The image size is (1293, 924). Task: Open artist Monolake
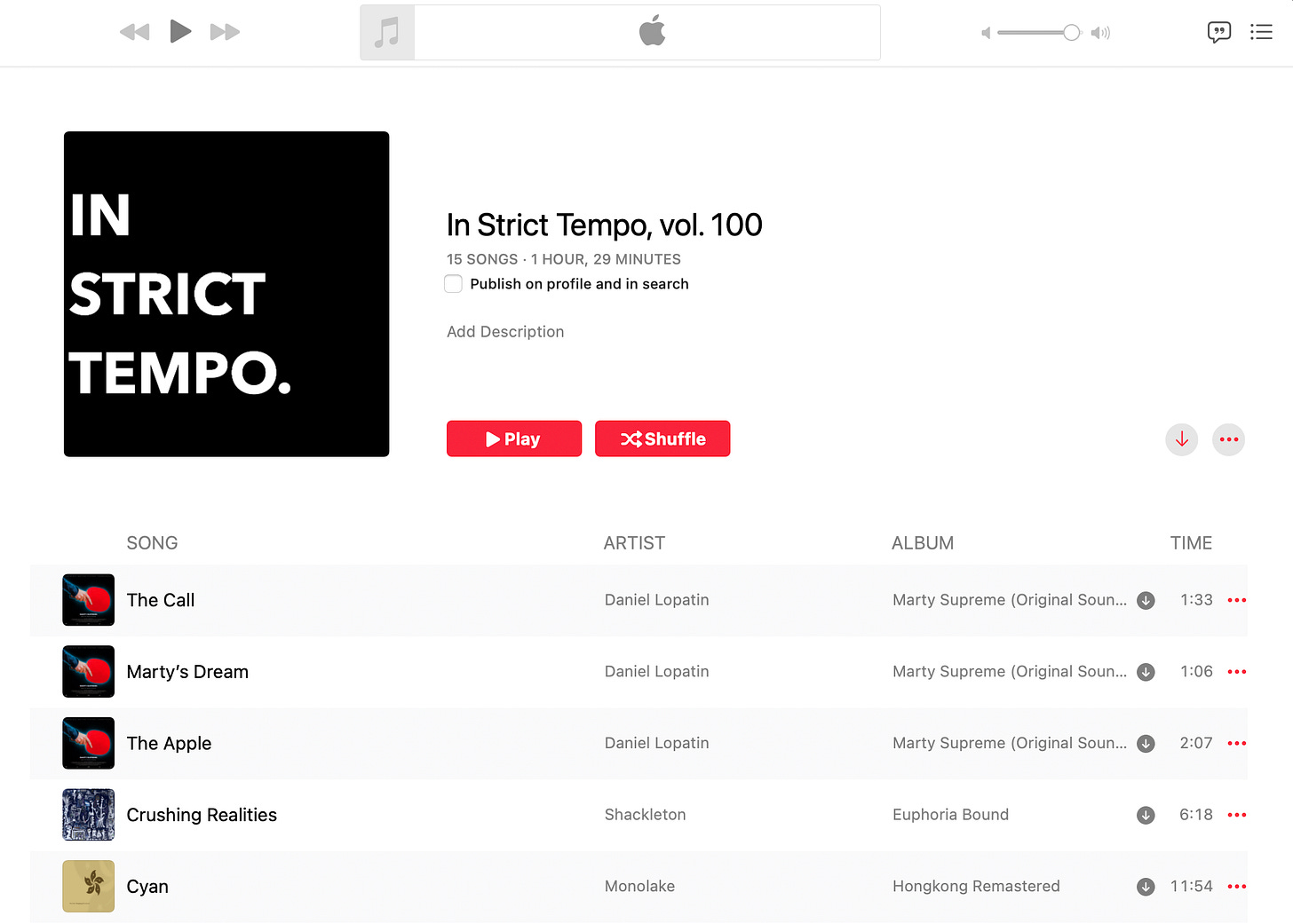pyautogui.click(x=639, y=886)
